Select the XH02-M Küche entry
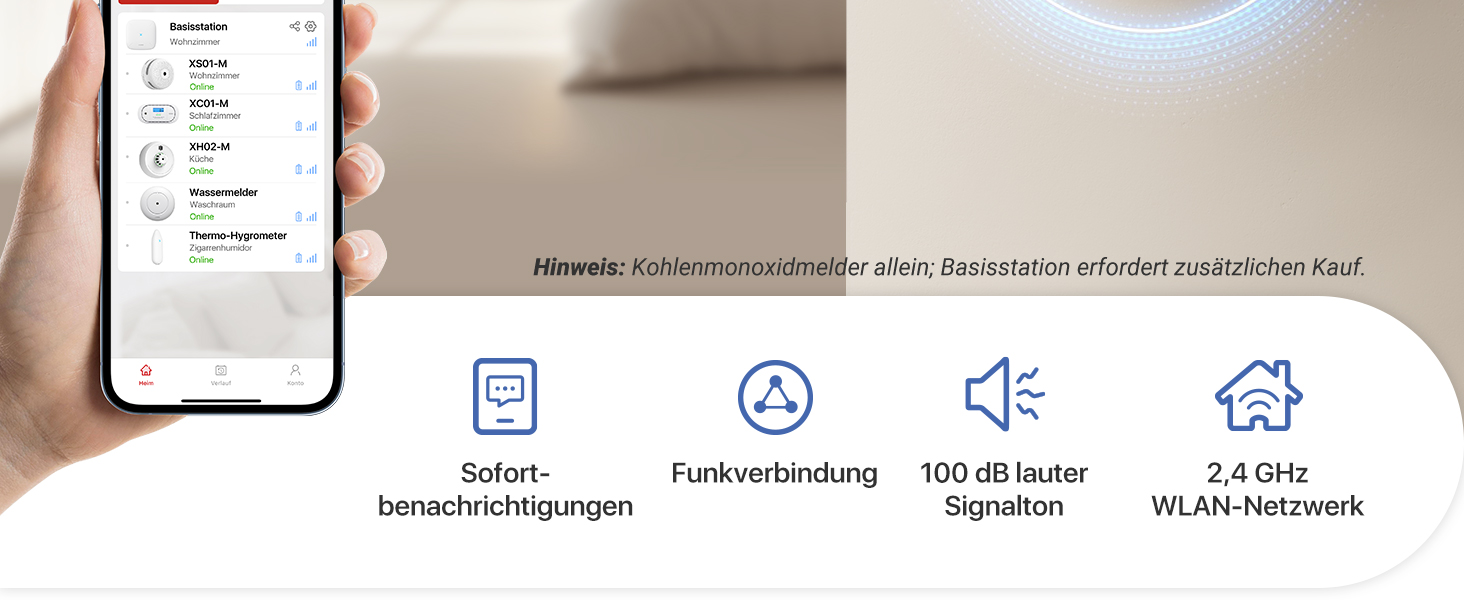Image resolution: width=1464 pixels, height=600 pixels. tap(221, 159)
